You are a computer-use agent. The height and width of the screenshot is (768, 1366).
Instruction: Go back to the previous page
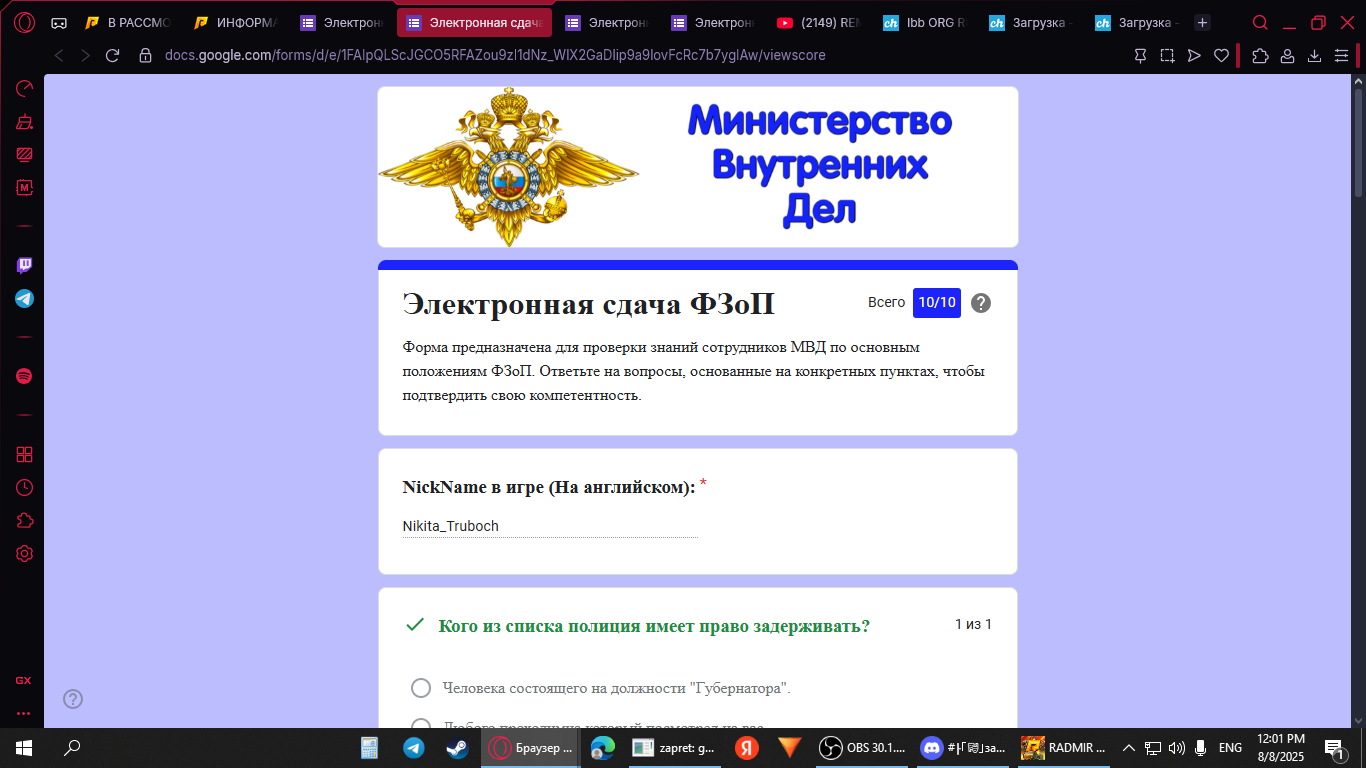tap(59, 56)
